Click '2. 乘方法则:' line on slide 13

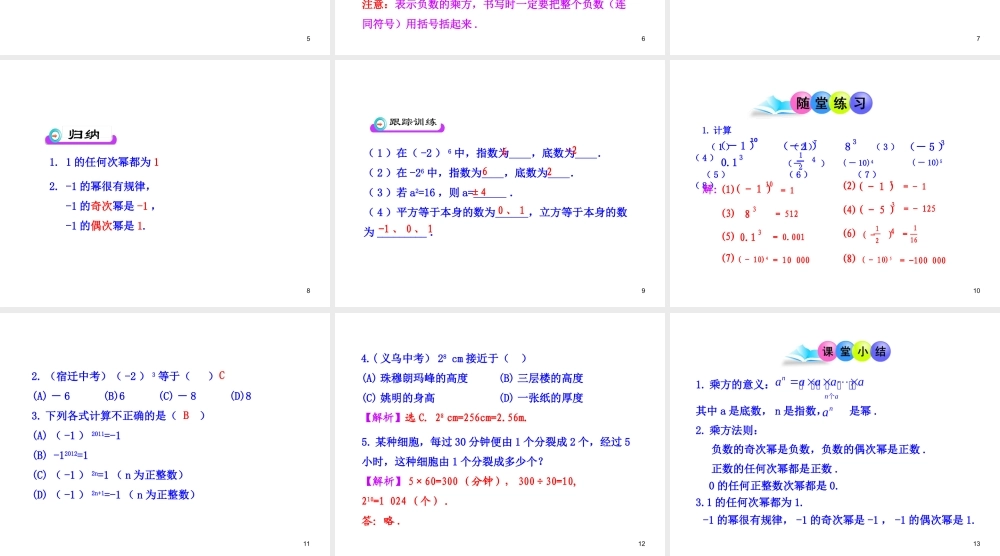click(x=726, y=430)
